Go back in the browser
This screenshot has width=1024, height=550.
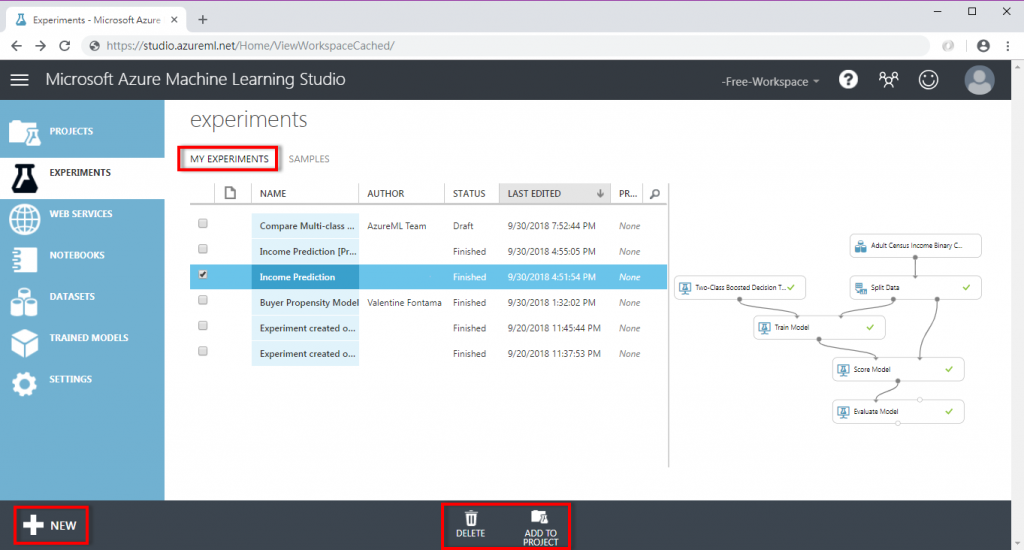coord(17,46)
